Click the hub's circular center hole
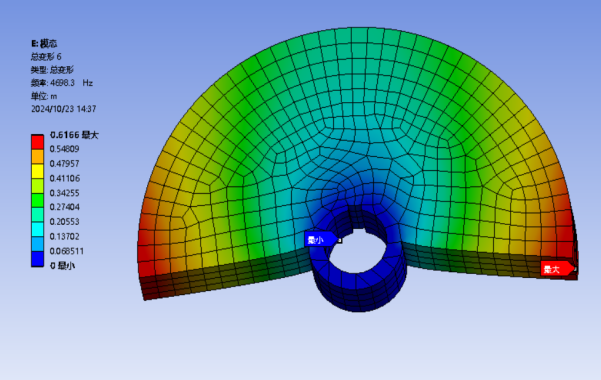 [x=358, y=251]
